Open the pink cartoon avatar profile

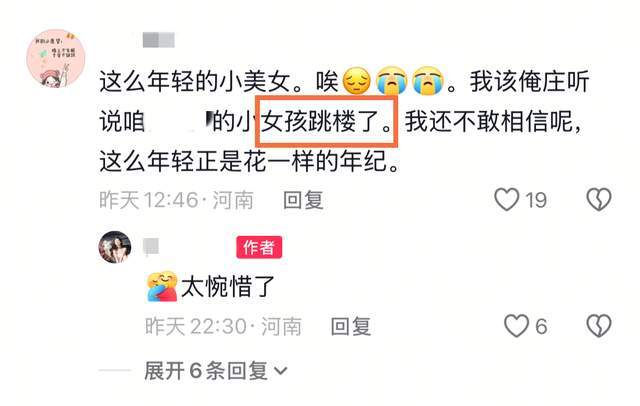[56, 58]
